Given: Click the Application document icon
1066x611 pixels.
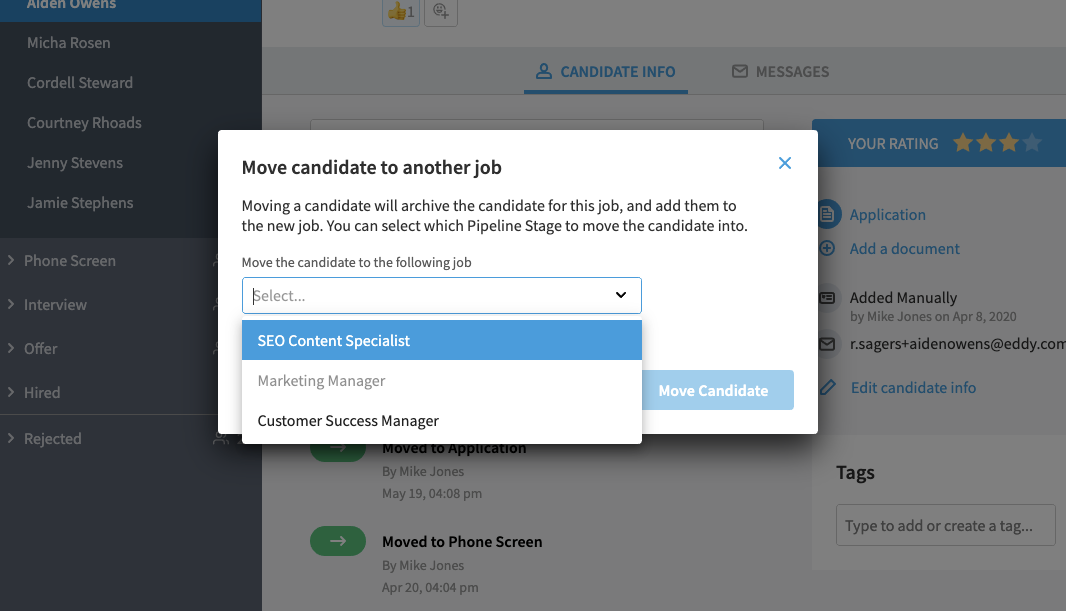Looking at the screenshot, I should [827, 215].
